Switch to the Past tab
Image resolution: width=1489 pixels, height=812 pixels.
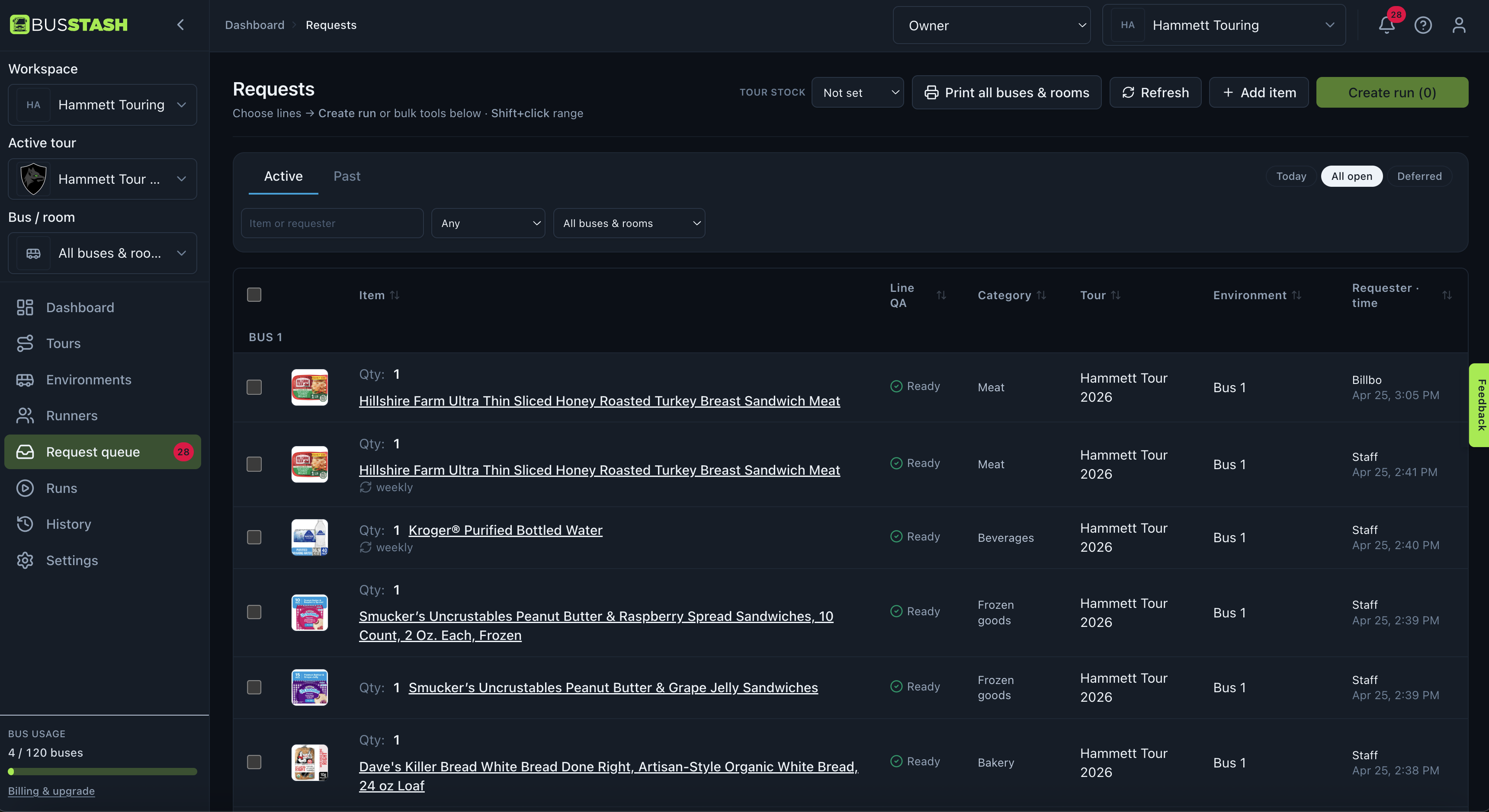(347, 176)
